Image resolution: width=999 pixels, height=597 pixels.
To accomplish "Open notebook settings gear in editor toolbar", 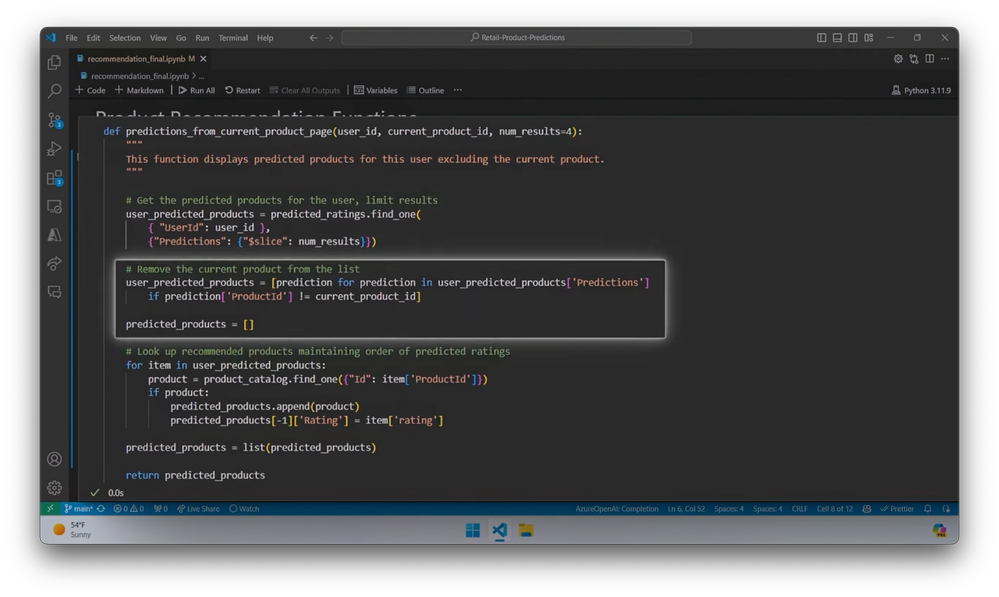I will click(x=898, y=59).
